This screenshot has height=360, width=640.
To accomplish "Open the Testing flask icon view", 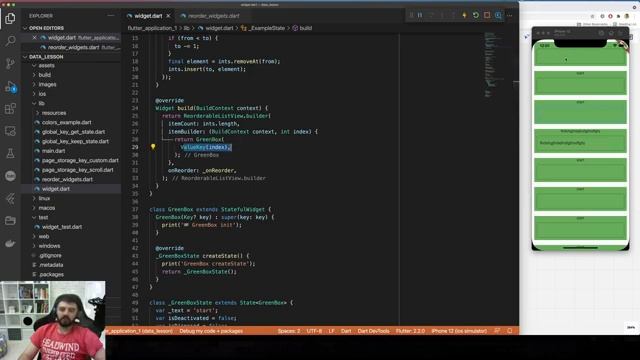I will [x=10, y=153].
